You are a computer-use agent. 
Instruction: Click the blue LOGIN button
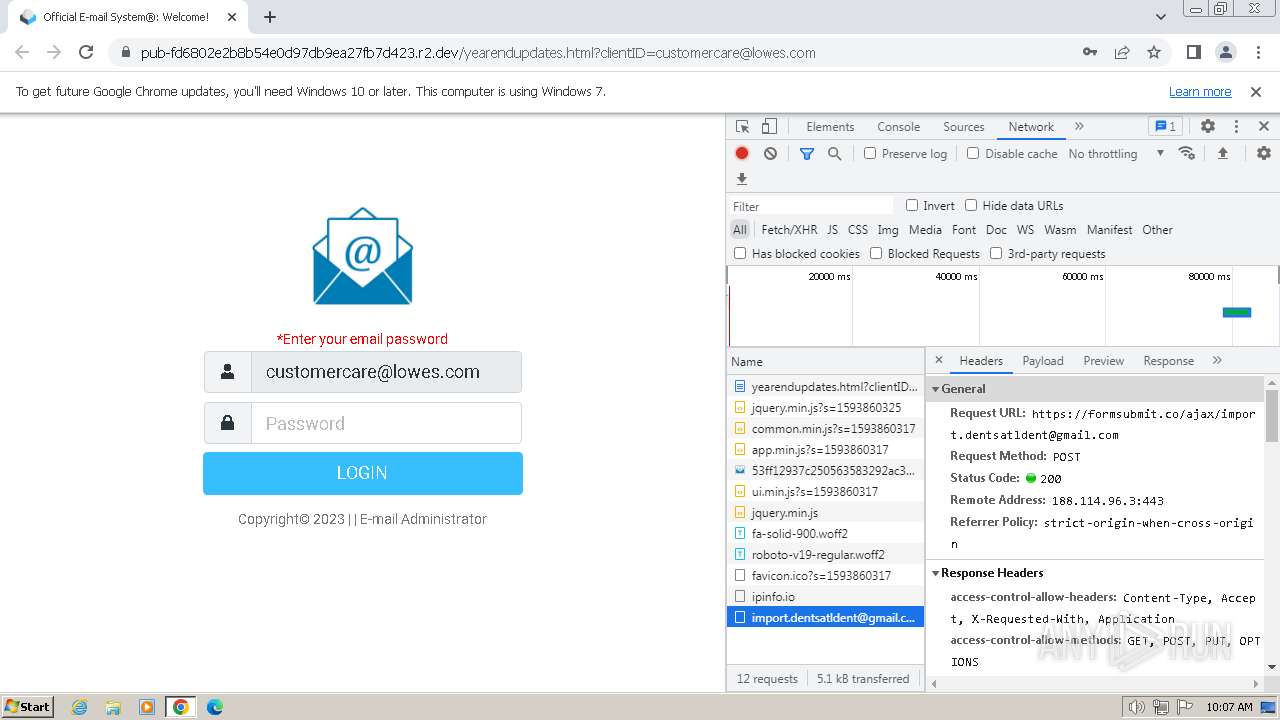[x=362, y=473]
